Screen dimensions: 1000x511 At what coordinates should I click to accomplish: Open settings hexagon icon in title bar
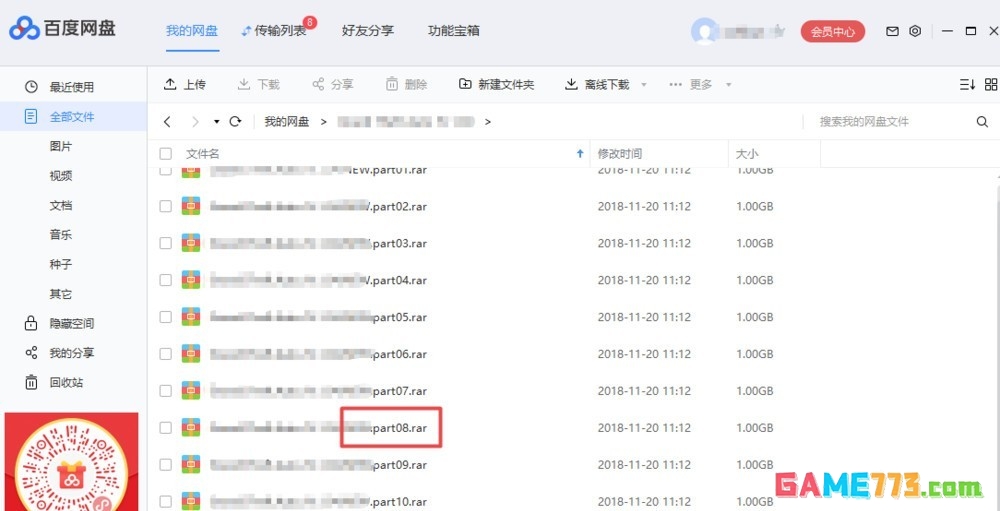(x=915, y=31)
